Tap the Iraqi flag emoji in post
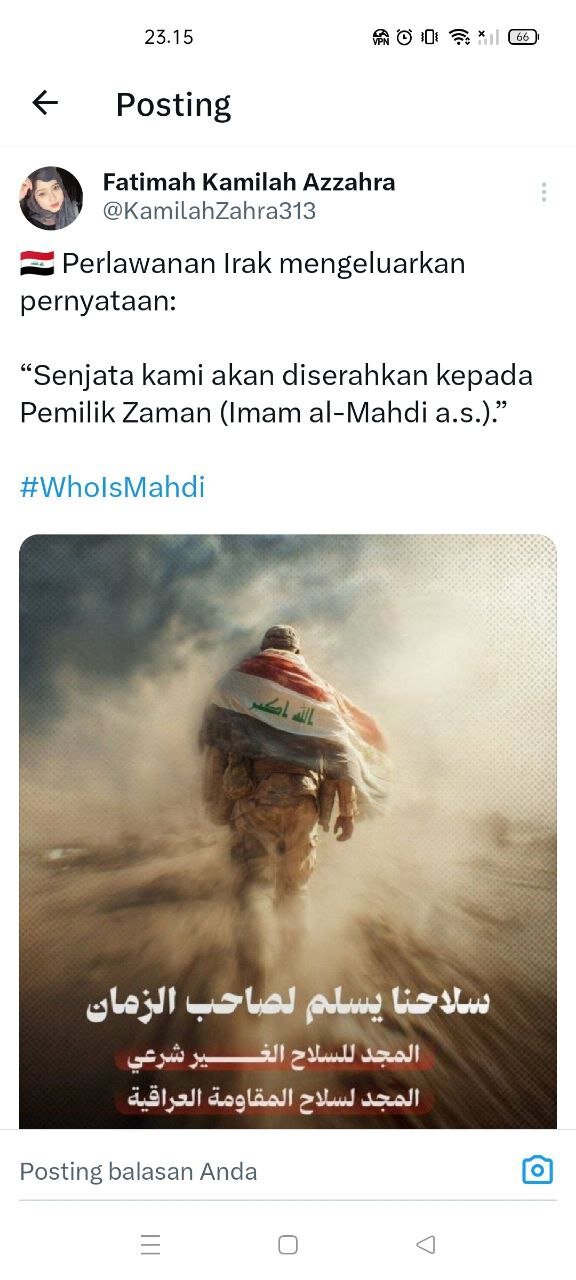576x1280 pixels. pos(36,264)
